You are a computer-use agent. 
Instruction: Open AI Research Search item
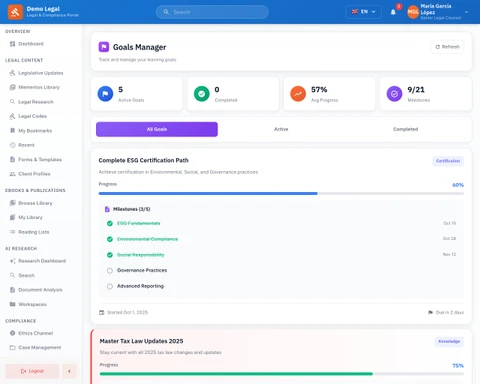coord(22,275)
